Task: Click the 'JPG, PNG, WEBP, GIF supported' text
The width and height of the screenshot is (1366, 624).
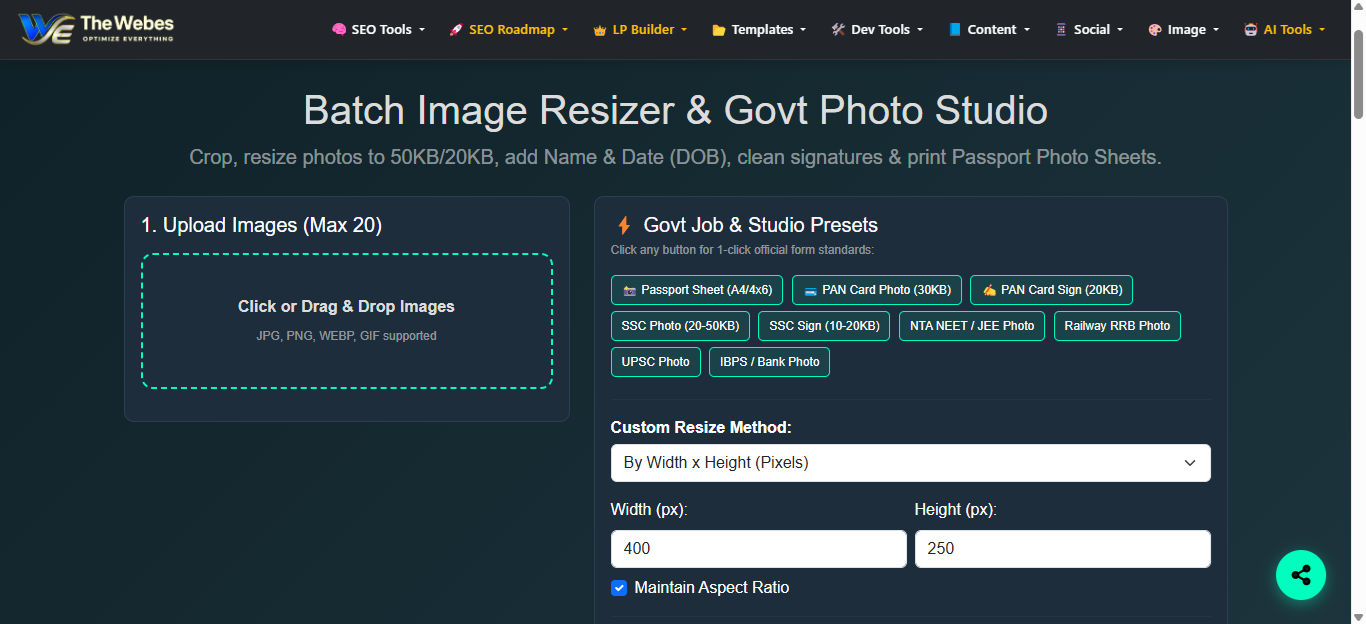Action: click(x=346, y=336)
